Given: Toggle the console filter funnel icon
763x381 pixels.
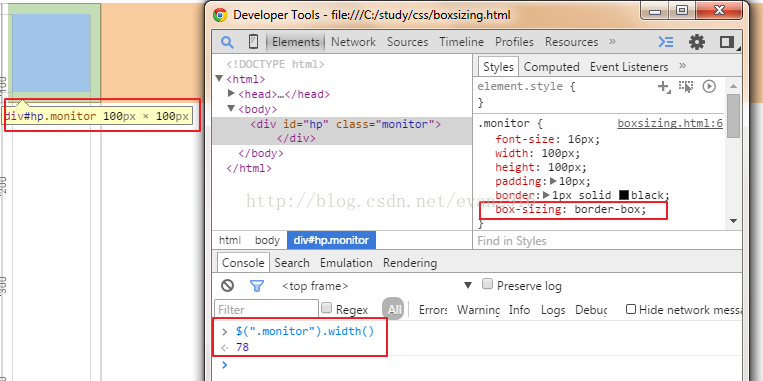Looking at the screenshot, I should pyautogui.click(x=256, y=286).
